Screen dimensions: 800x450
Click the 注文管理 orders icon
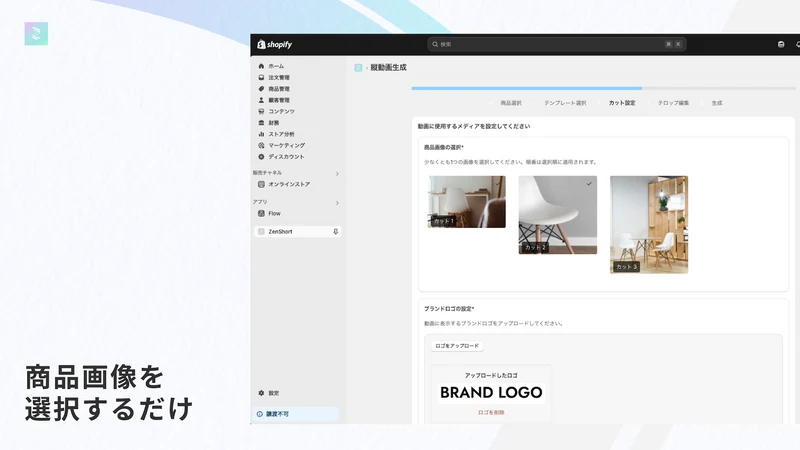point(261,78)
